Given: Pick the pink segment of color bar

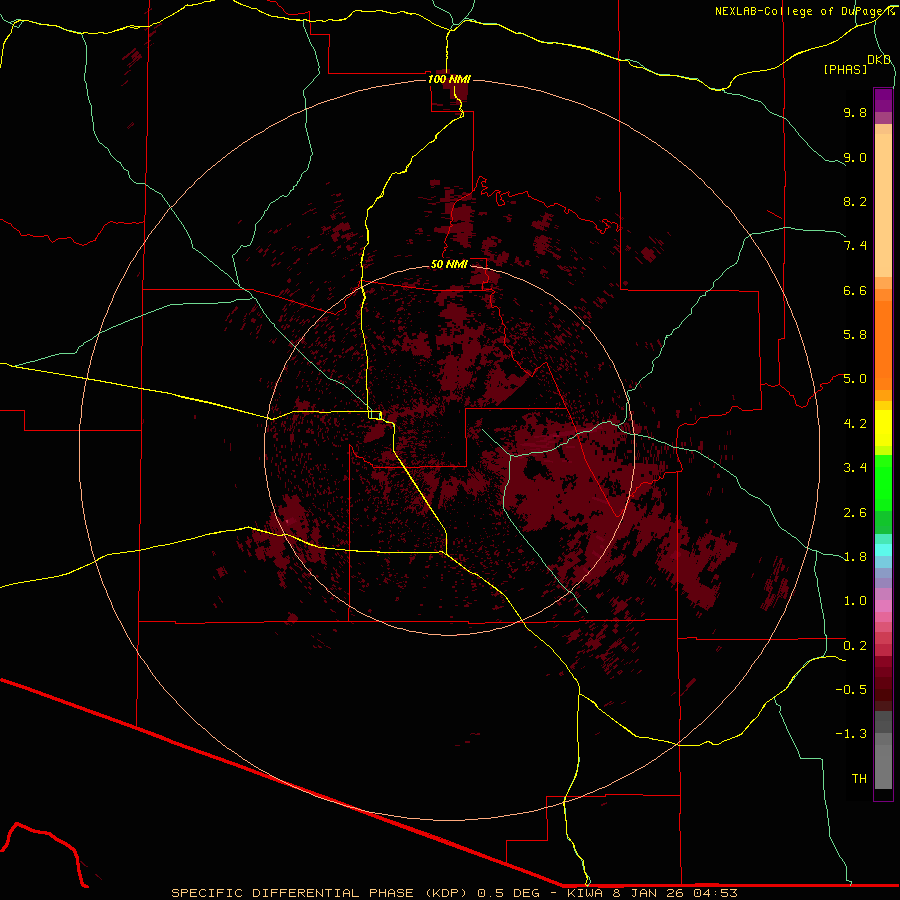Looking at the screenshot, I should coord(883,606).
